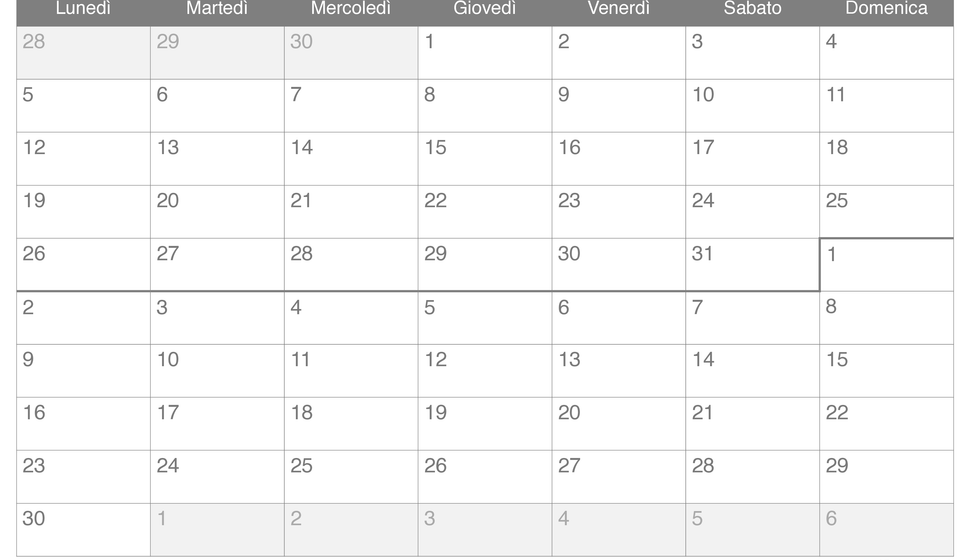Select day 25 in the Domenica column, fourth row

tap(886, 212)
